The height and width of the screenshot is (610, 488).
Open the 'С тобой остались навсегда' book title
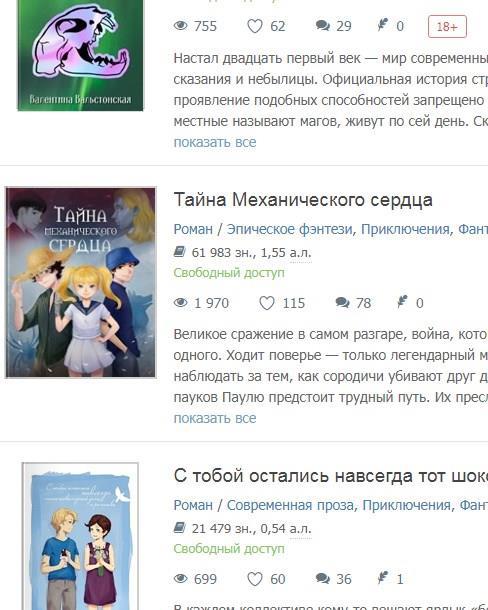[x=331, y=476]
